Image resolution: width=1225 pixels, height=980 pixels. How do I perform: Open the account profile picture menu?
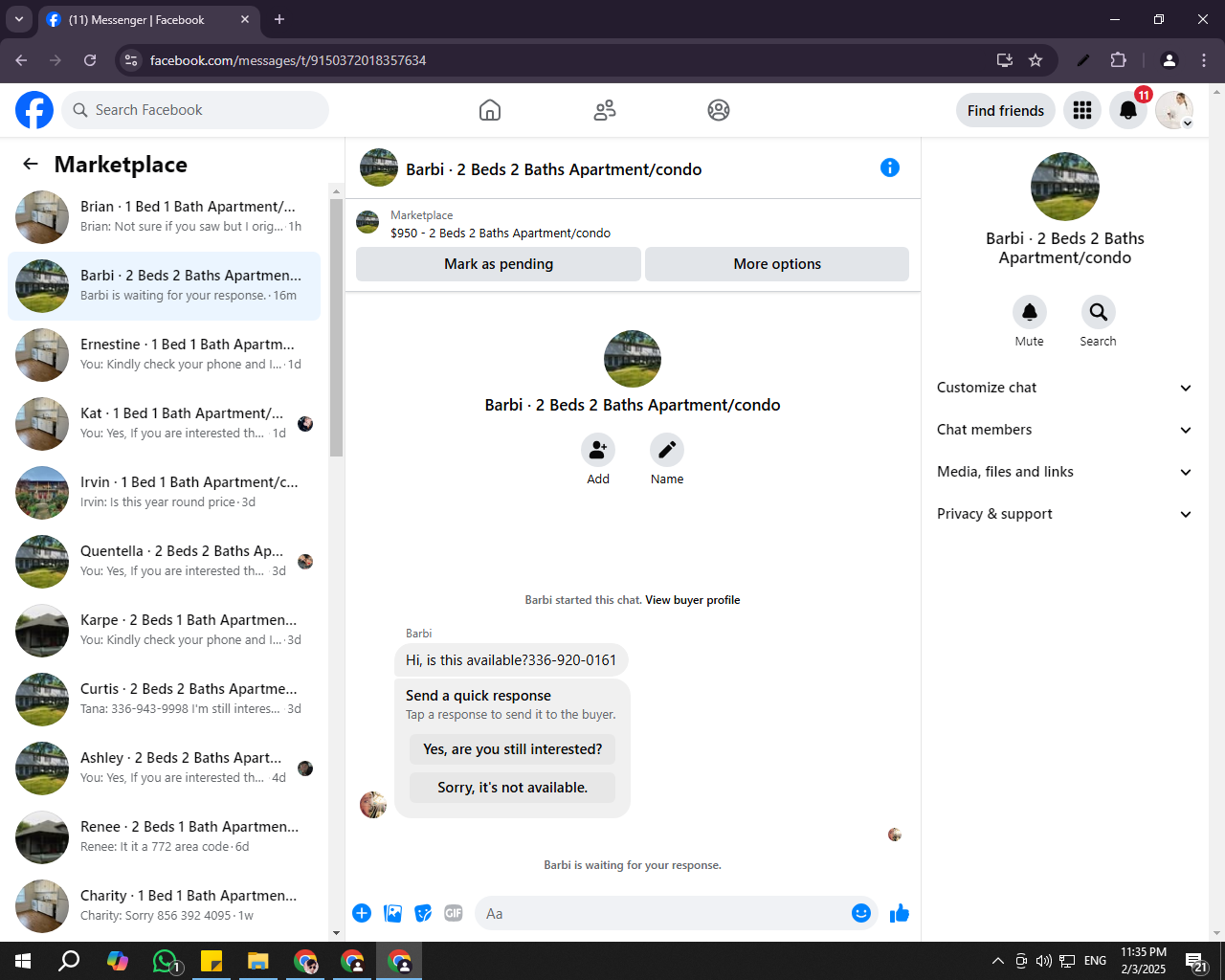point(1174,110)
